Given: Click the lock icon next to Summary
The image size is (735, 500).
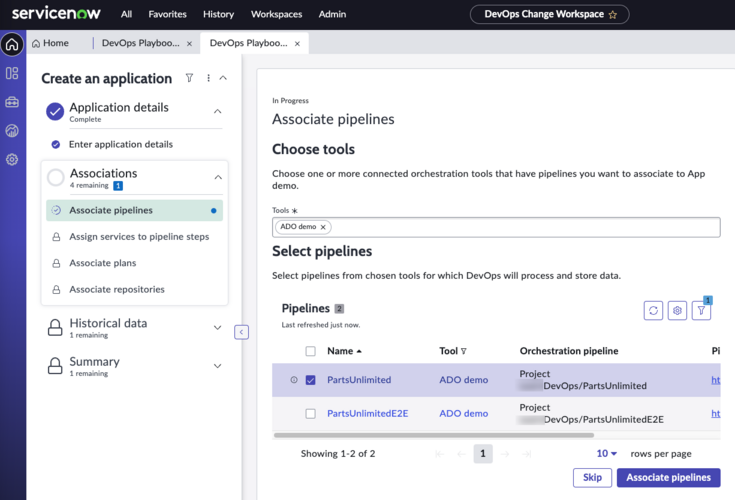Looking at the screenshot, I should (x=55, y=366).
